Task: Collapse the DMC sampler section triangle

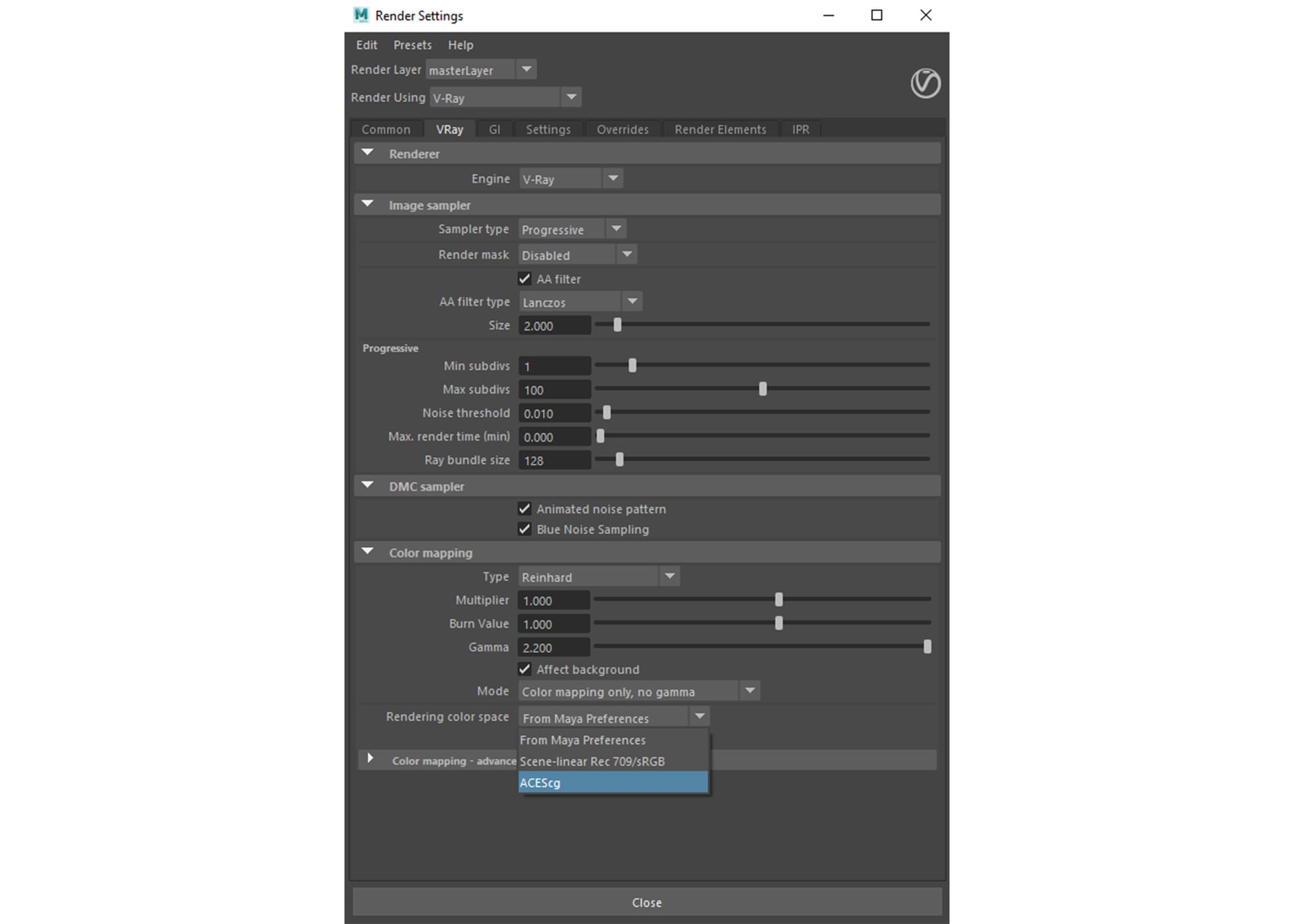Action: 367,485
